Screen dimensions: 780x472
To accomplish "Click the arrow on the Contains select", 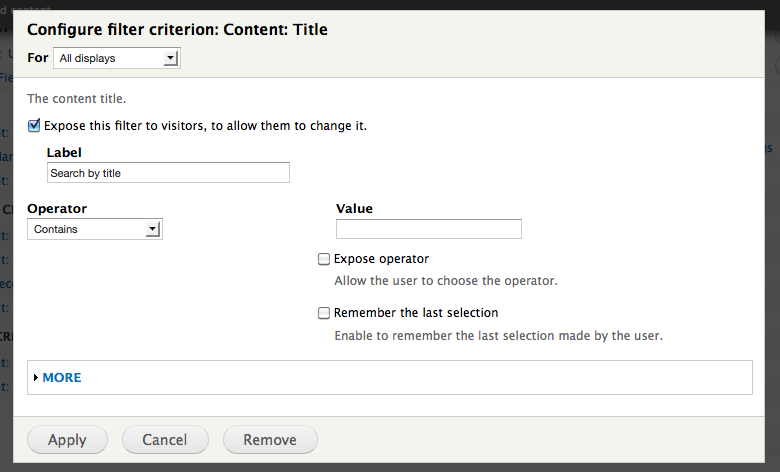I will (x=153, y=229).
